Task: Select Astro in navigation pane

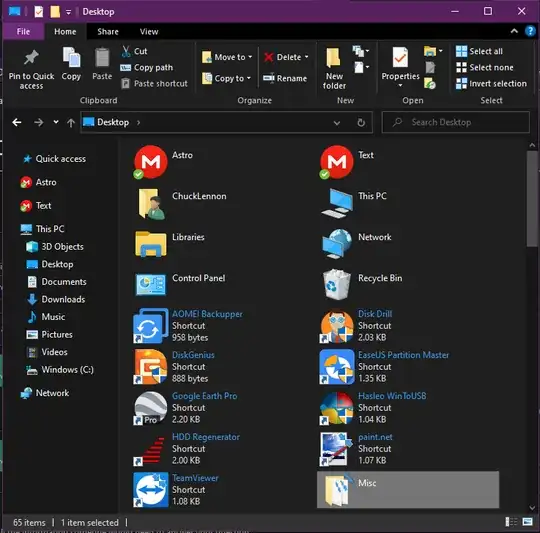Action: 38,182
